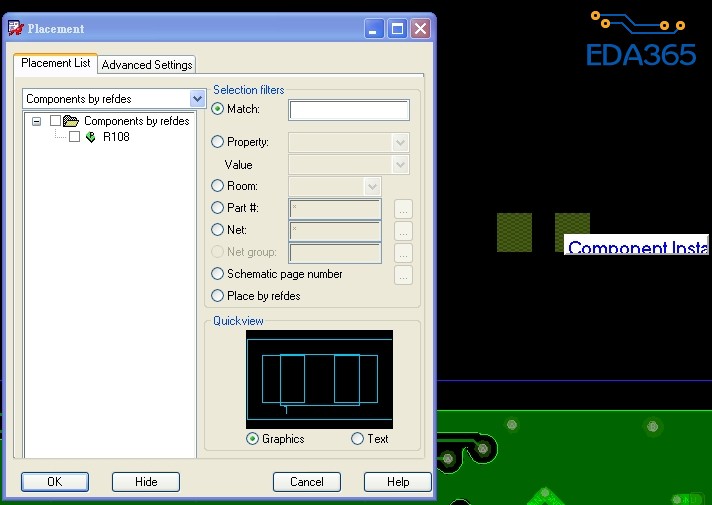This screenshot has width=712, height=505.
Task: Select the Net filter radio button
Action: tap(218, 230)
